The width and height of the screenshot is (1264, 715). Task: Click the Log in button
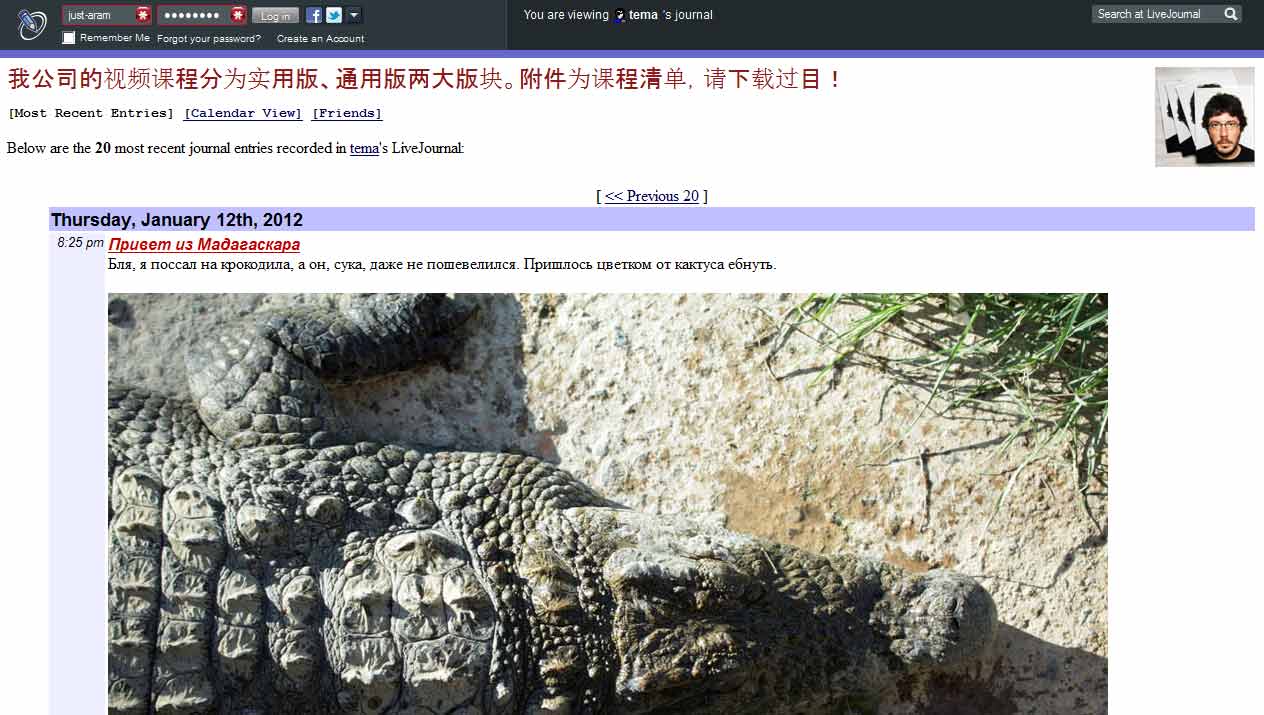point(275,16)
